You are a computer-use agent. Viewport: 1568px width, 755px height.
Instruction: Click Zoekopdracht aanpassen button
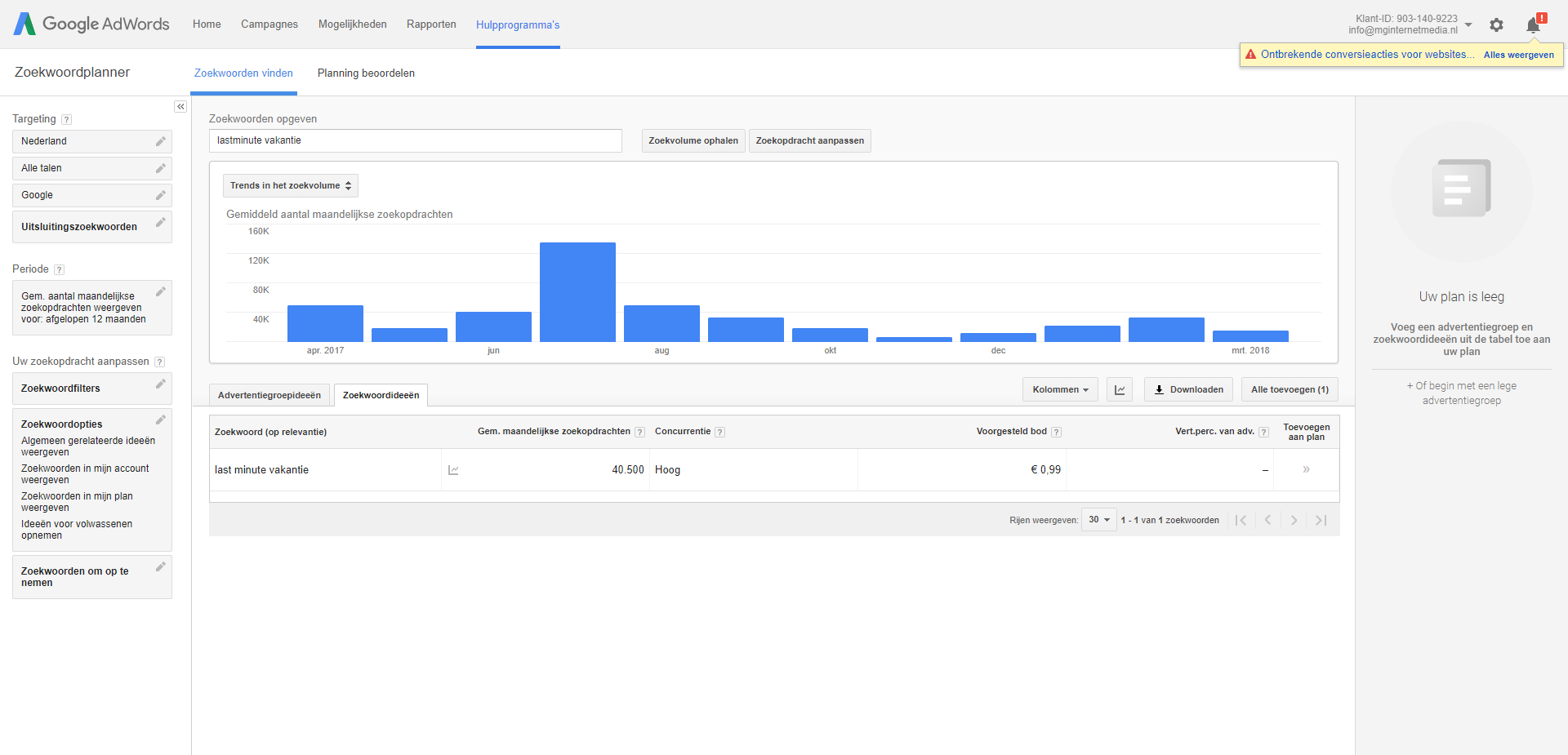click(x=810, y=141)
